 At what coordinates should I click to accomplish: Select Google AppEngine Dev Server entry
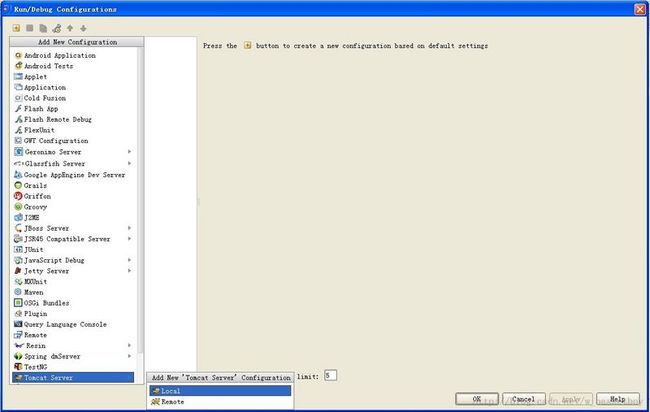73,175
